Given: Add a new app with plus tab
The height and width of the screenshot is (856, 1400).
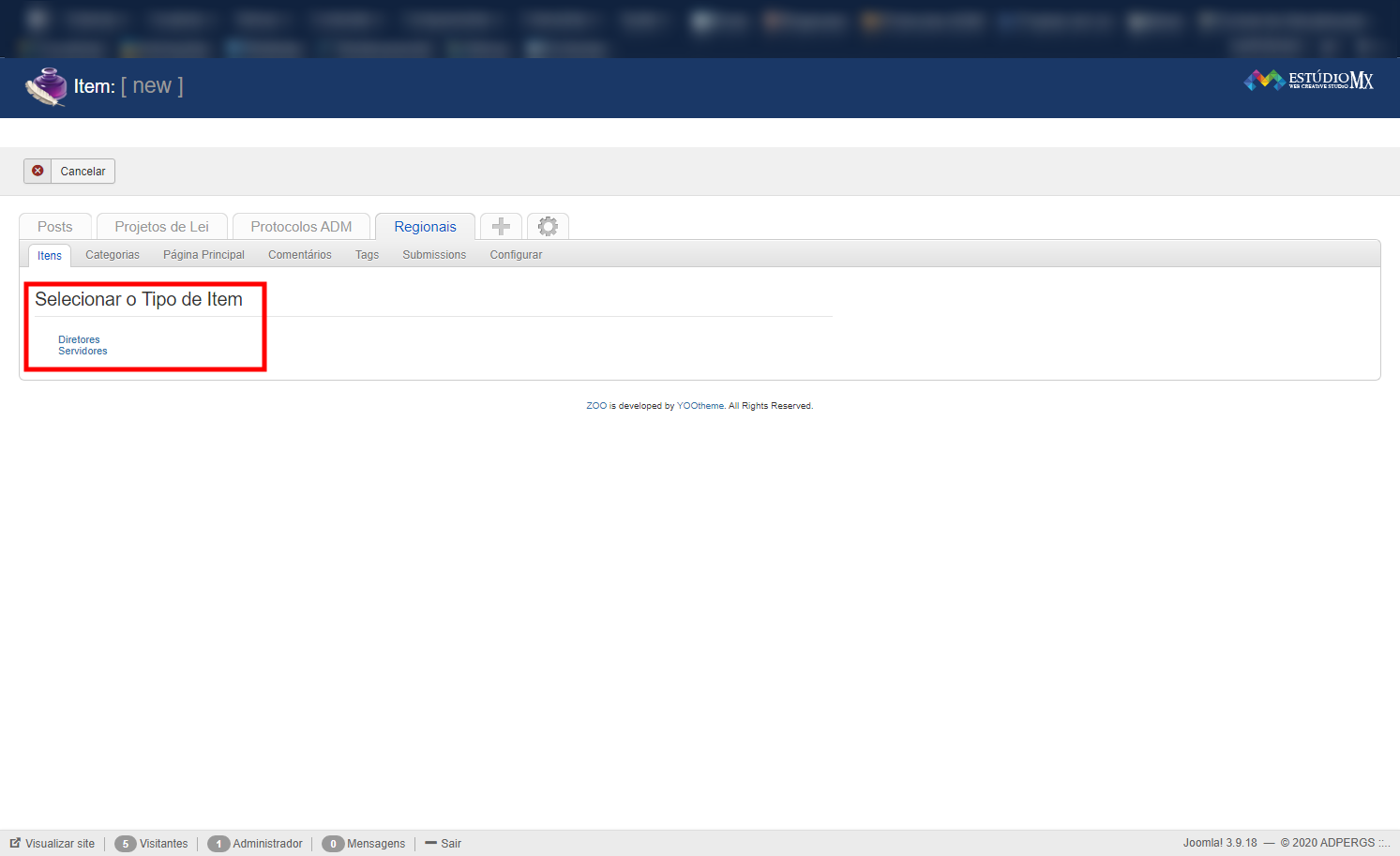Looking at the screenshot, I should 501,227.
